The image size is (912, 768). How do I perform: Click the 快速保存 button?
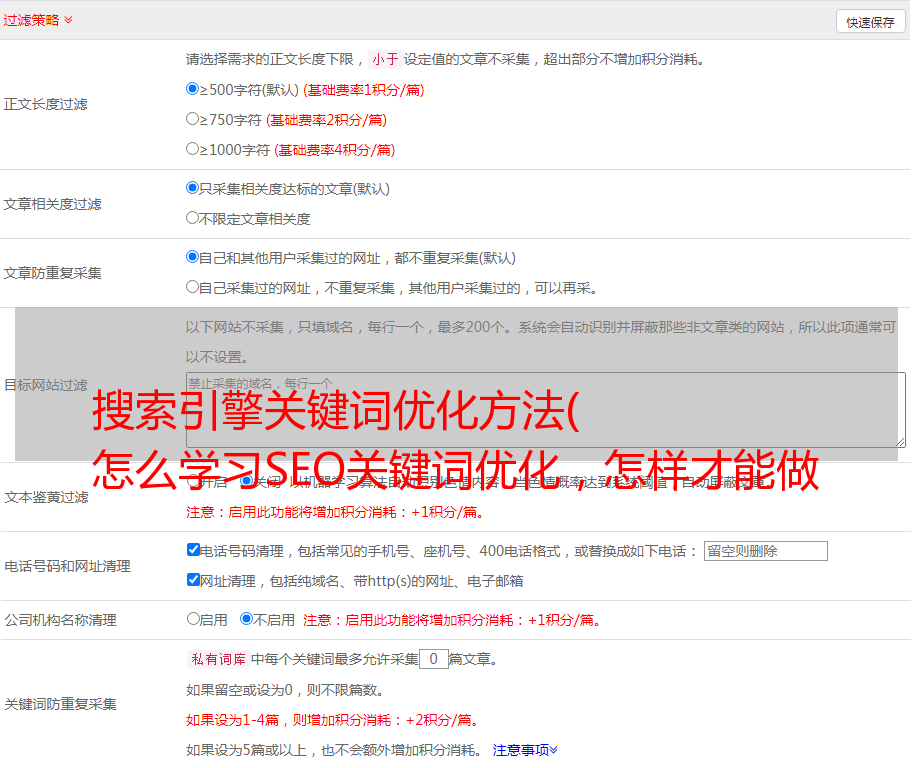pyautogui.click(x=870, y=22)
